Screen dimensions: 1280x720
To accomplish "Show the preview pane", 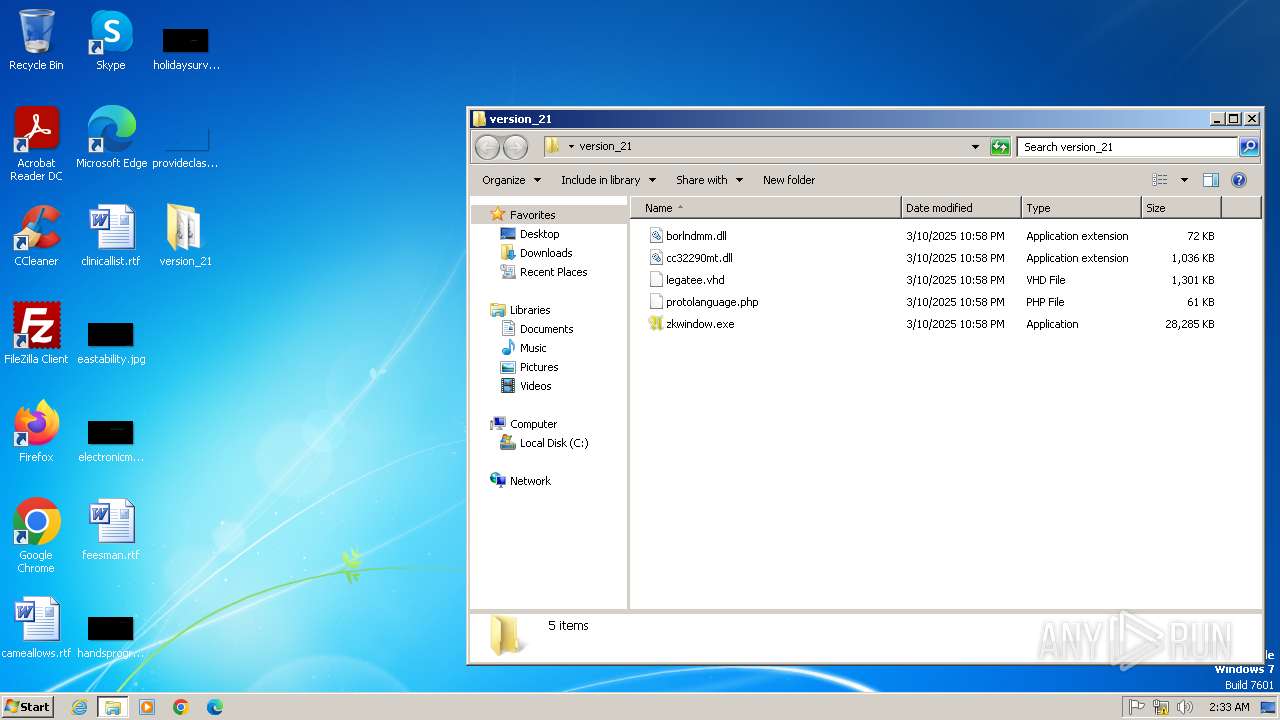I will point(1211,180).
